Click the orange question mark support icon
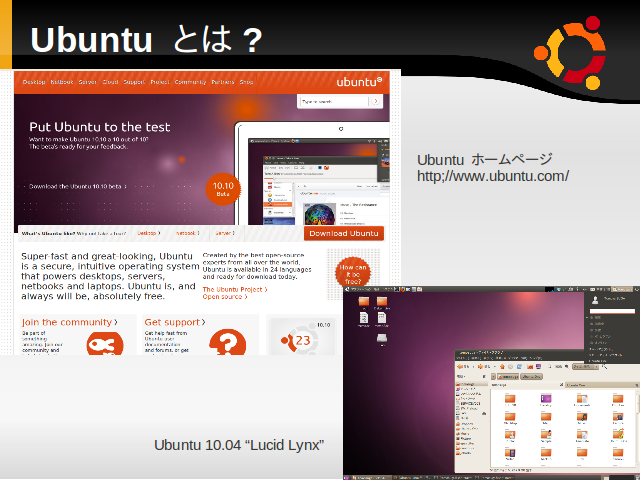This screenshot has height=480, width=640. (x=227, y=342)
